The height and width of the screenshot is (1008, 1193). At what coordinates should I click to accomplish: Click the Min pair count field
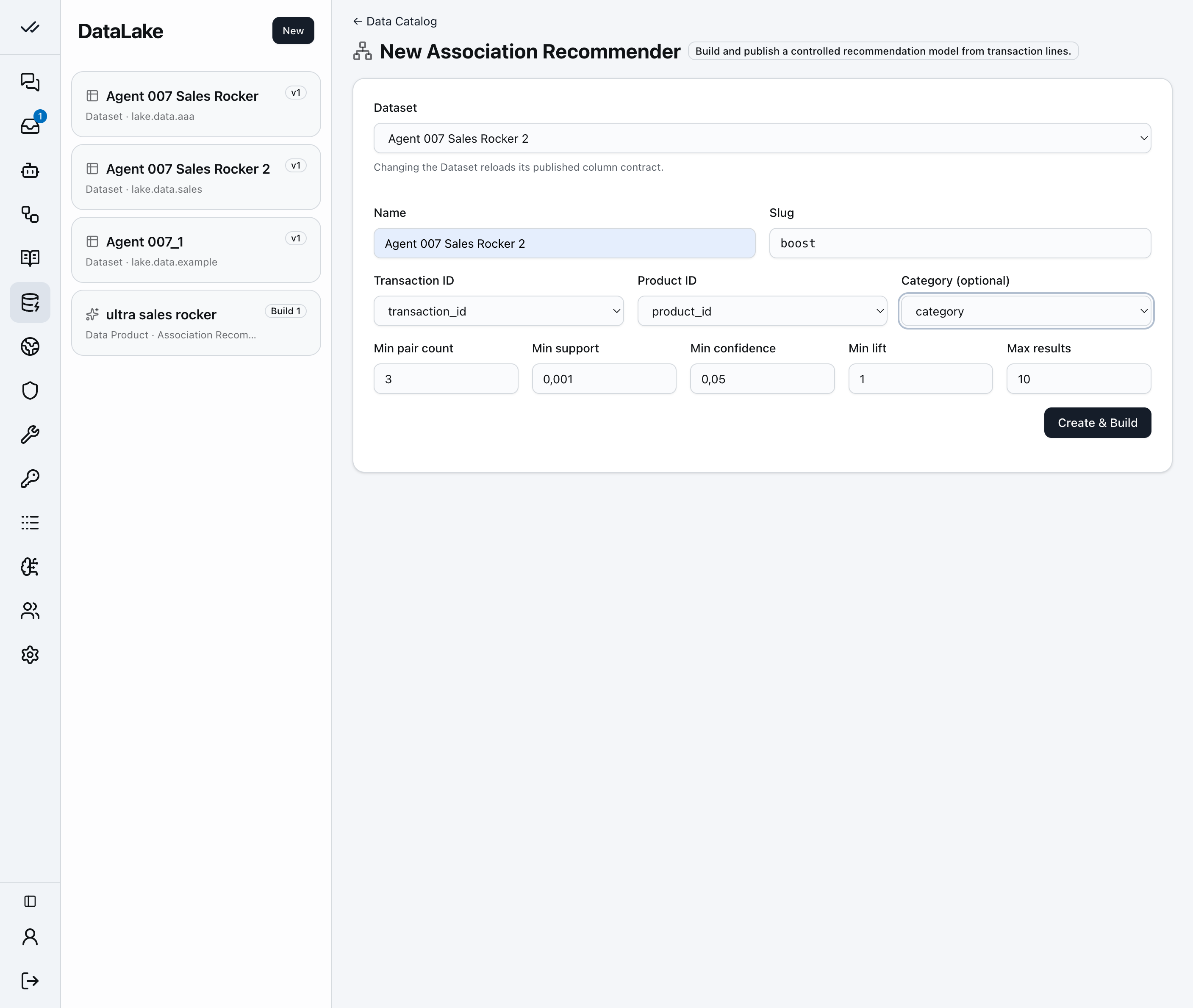click(446, 379)
